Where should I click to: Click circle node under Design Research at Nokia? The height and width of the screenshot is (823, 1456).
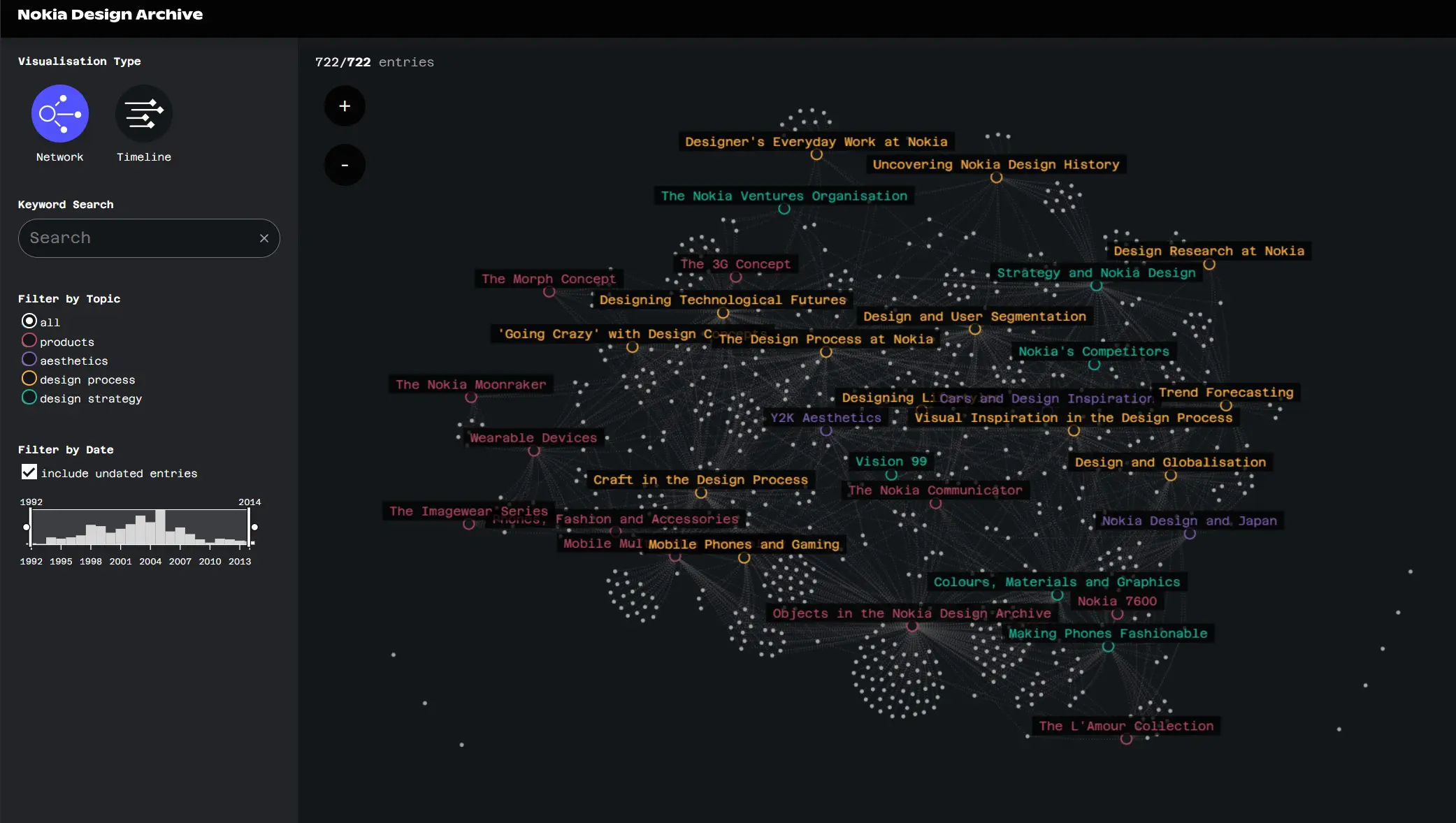coord(1209,264)
